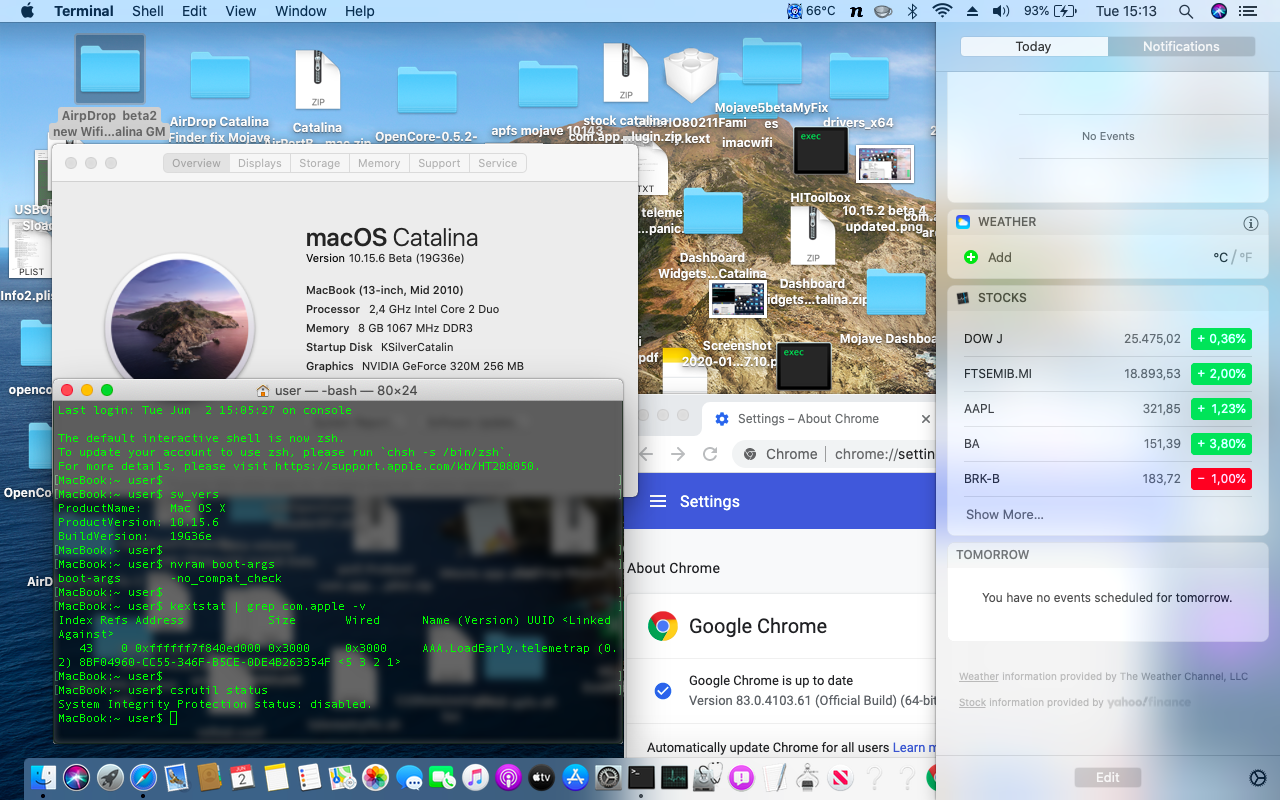This screenshot has height=800, width=1280.
Task: Open Shell menu in menu bar
Action: point(148,11)
